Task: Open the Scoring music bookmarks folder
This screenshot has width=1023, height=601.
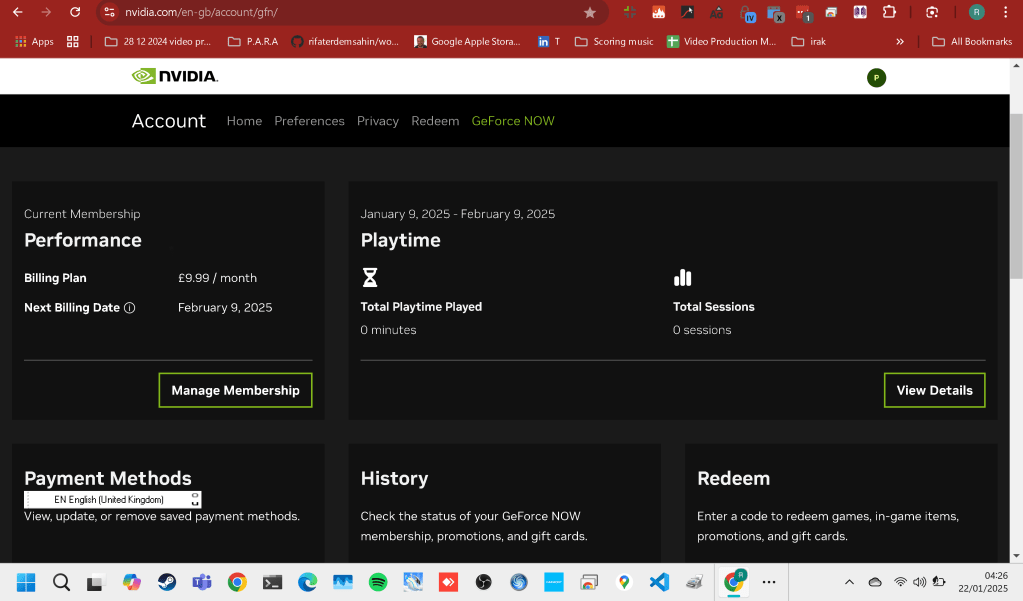Action: click(614, 42)
